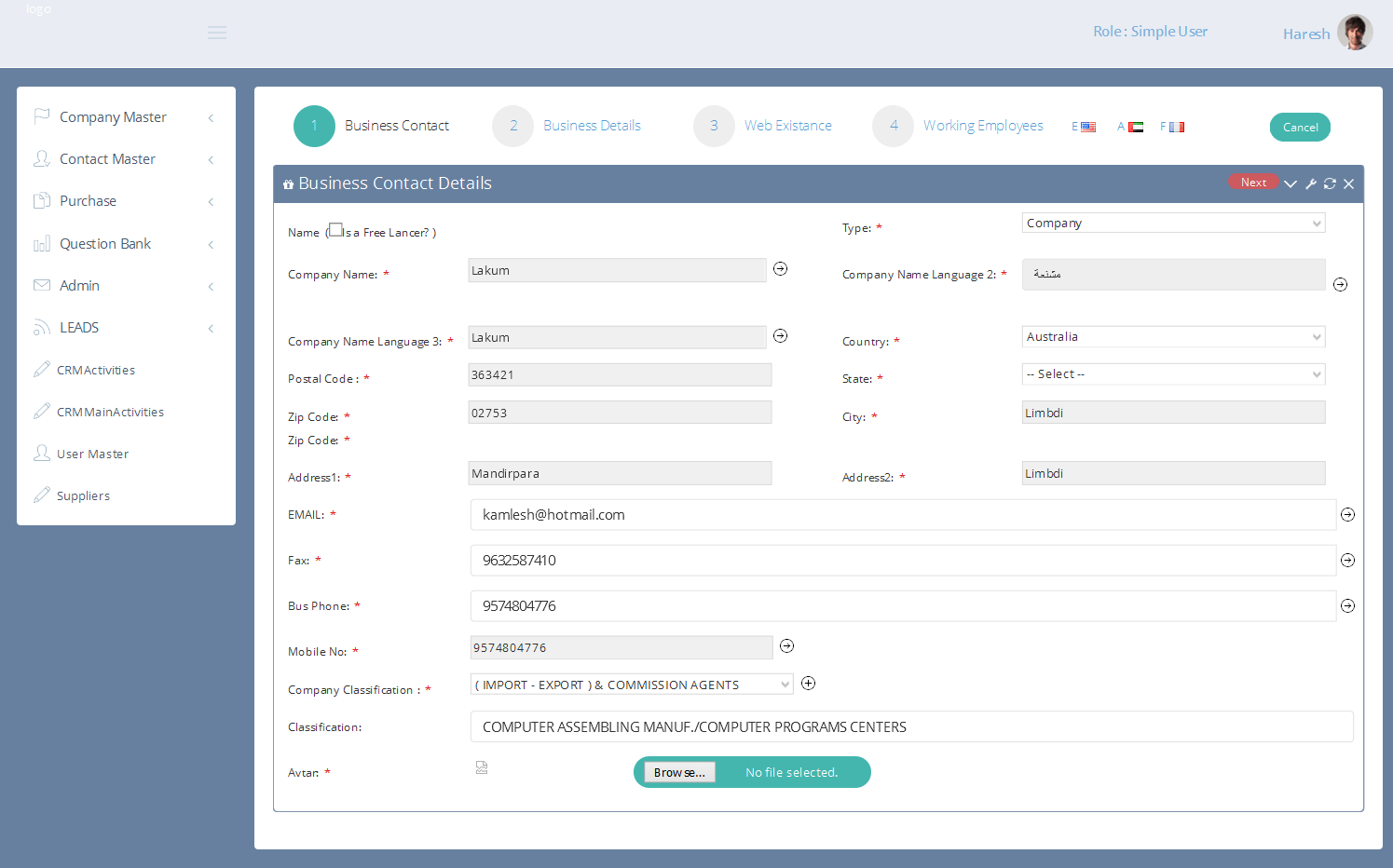Click the plus icon beside Company Classification

(x=809, y=684)
